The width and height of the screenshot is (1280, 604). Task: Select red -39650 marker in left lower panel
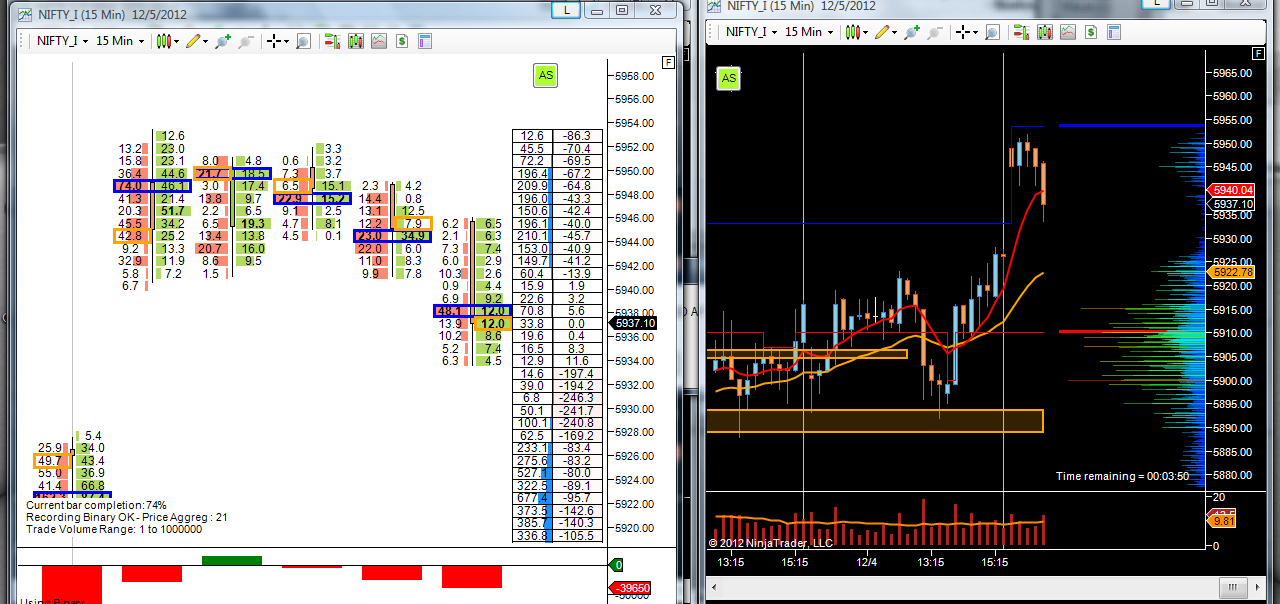[632, 588]
